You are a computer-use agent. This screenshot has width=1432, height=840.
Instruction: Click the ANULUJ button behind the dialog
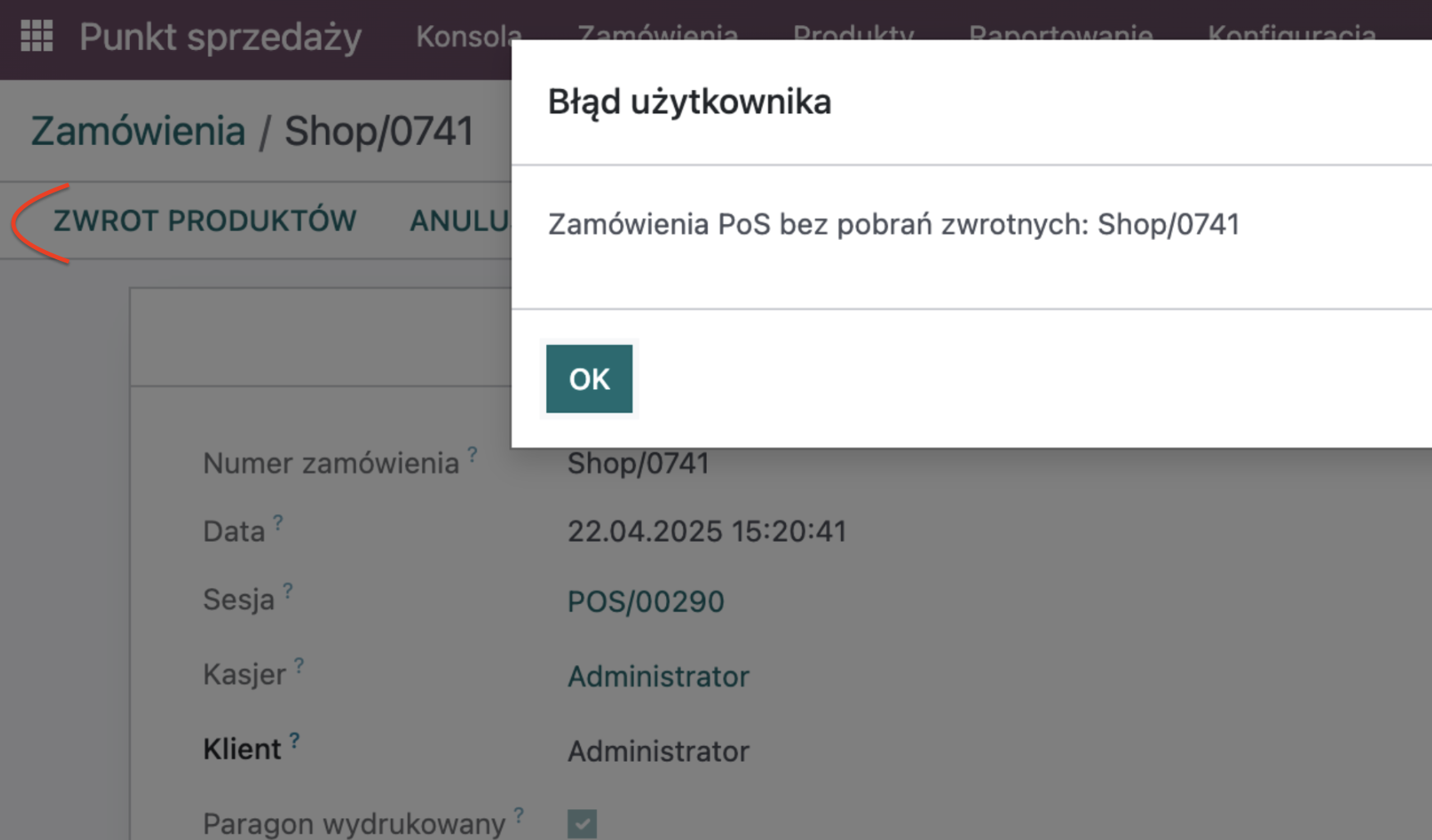[459, 221]
